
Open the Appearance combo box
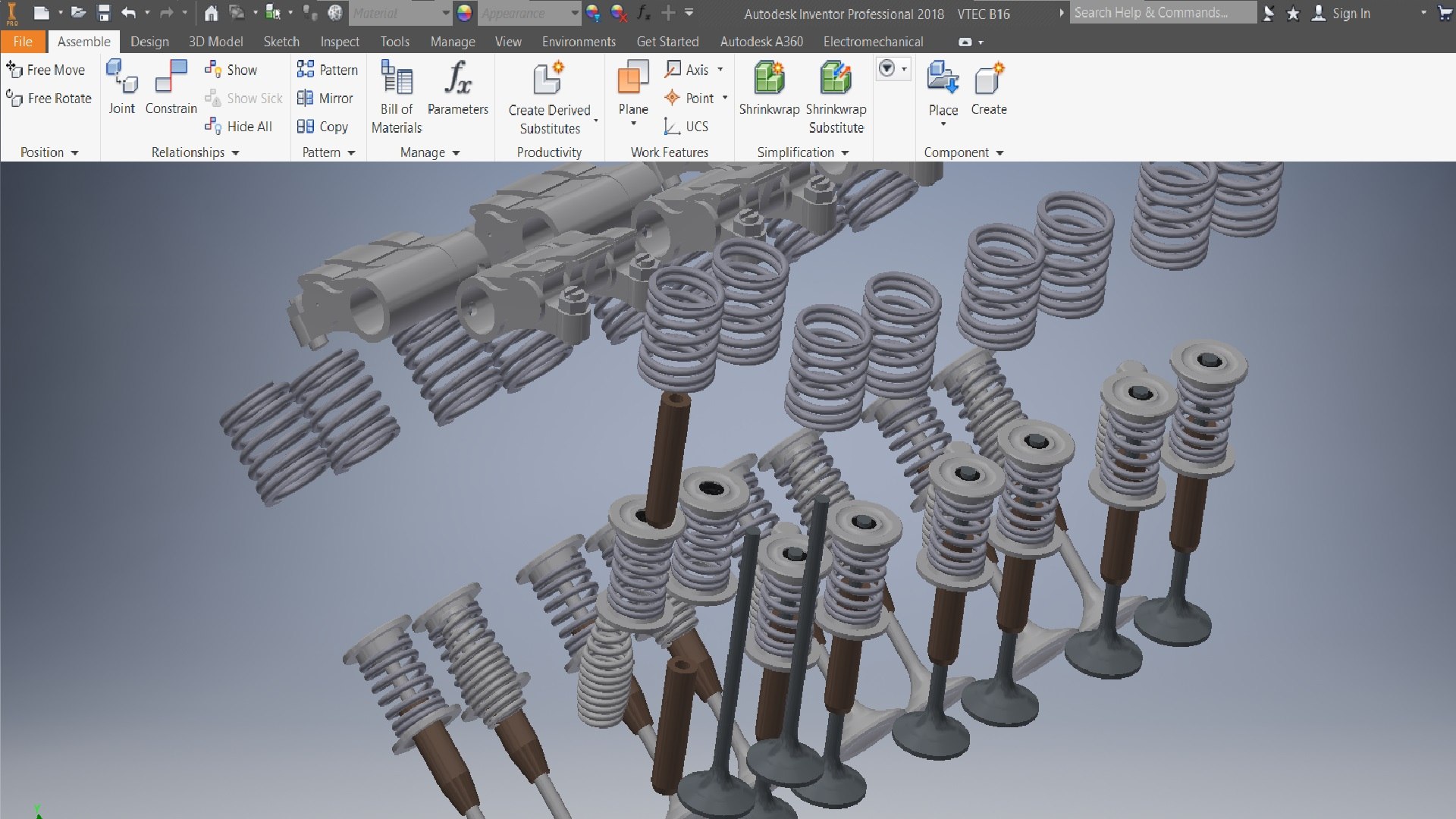coord(529,13)
